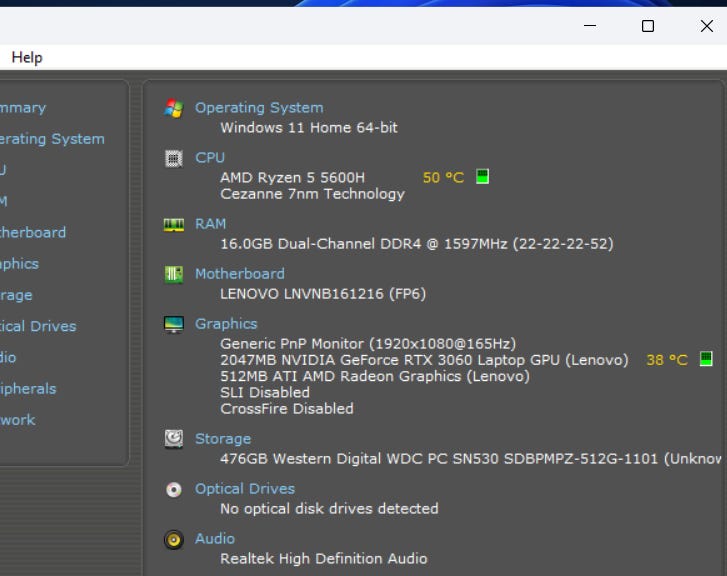Click the Audio speaker icon
Viewport: 727px width, 576px height.
click(x=174, y=539)
